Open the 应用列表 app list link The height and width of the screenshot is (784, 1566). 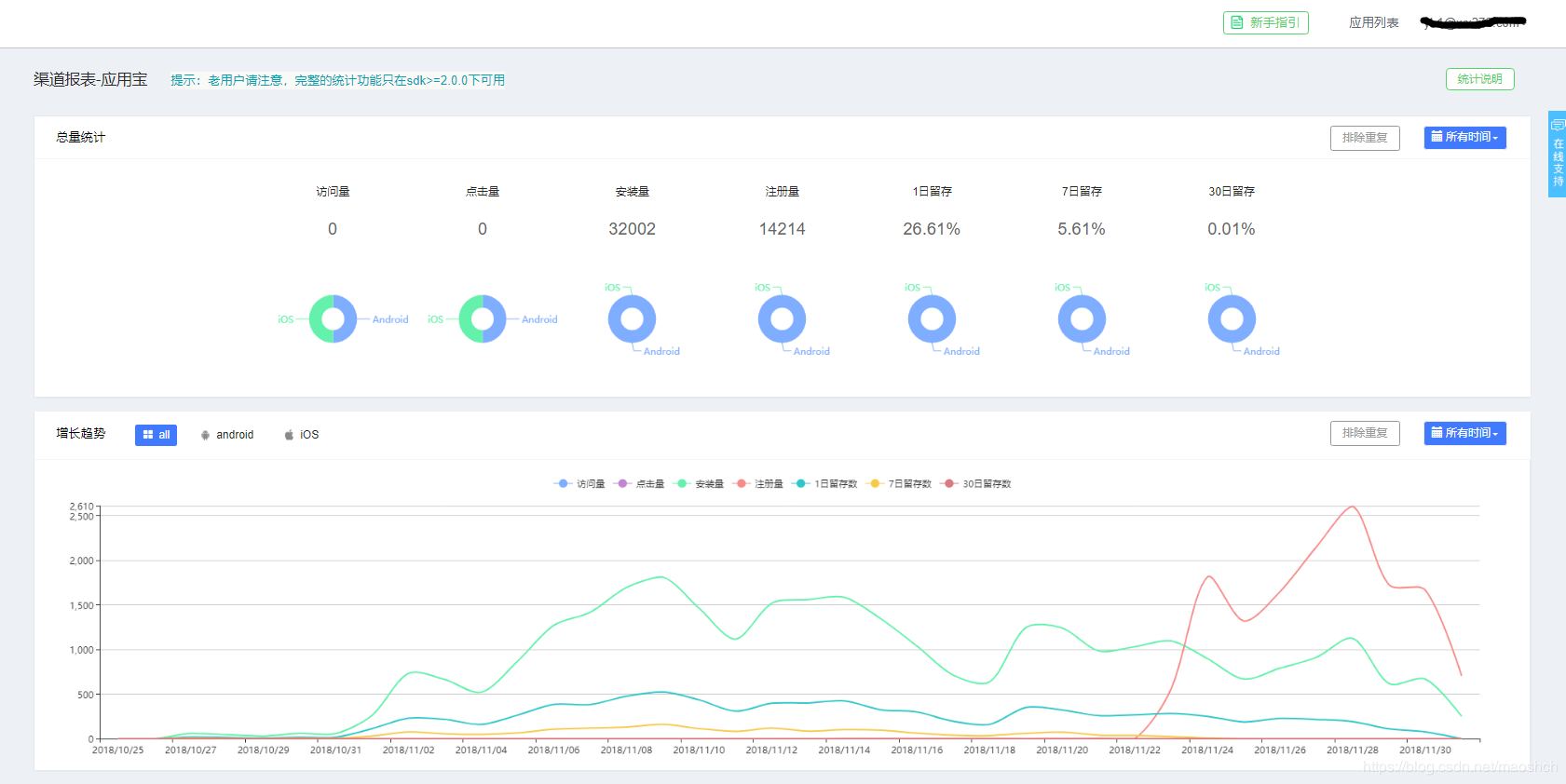point(1373,22)
